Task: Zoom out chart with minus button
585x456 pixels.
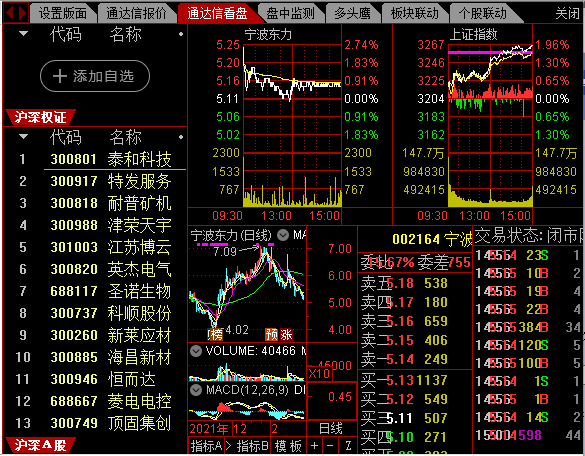Action: tap(330, 446)
